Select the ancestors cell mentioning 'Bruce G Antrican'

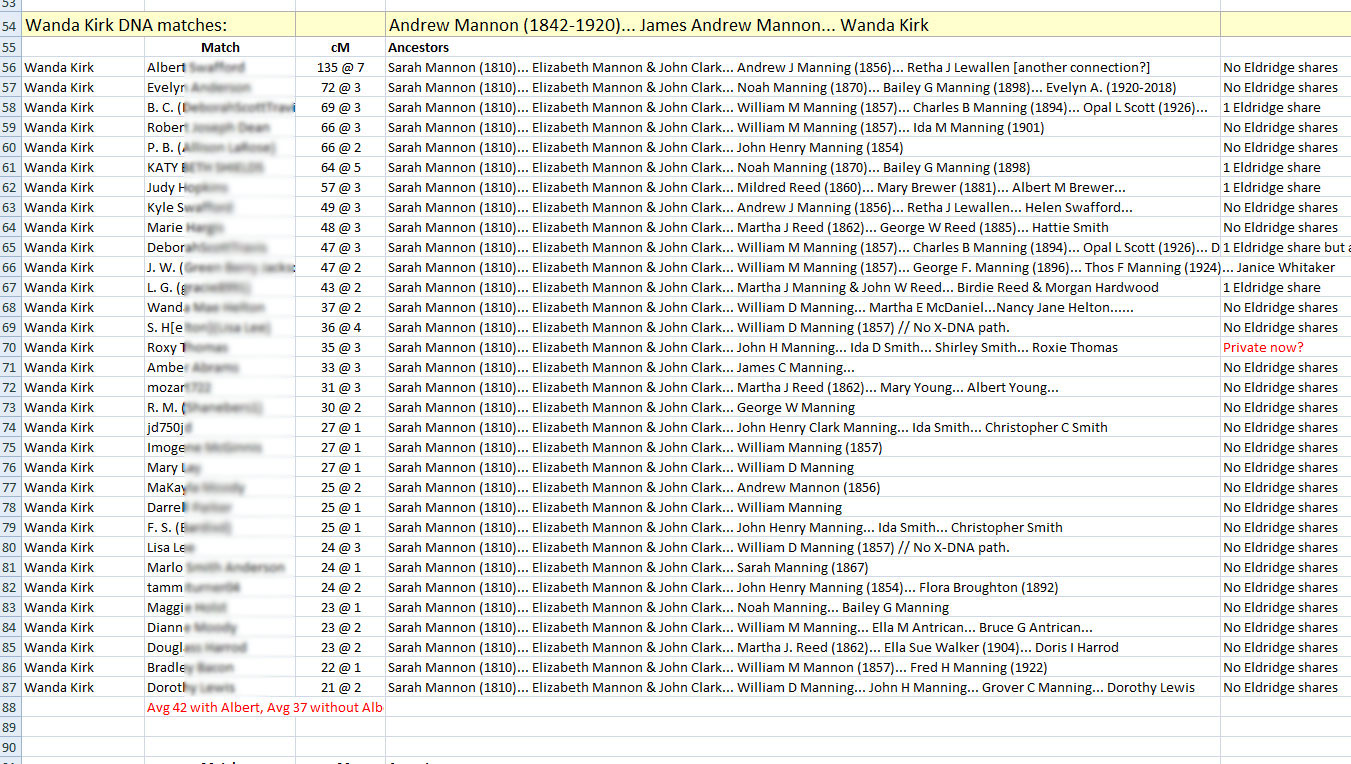[x=803, y=627]
